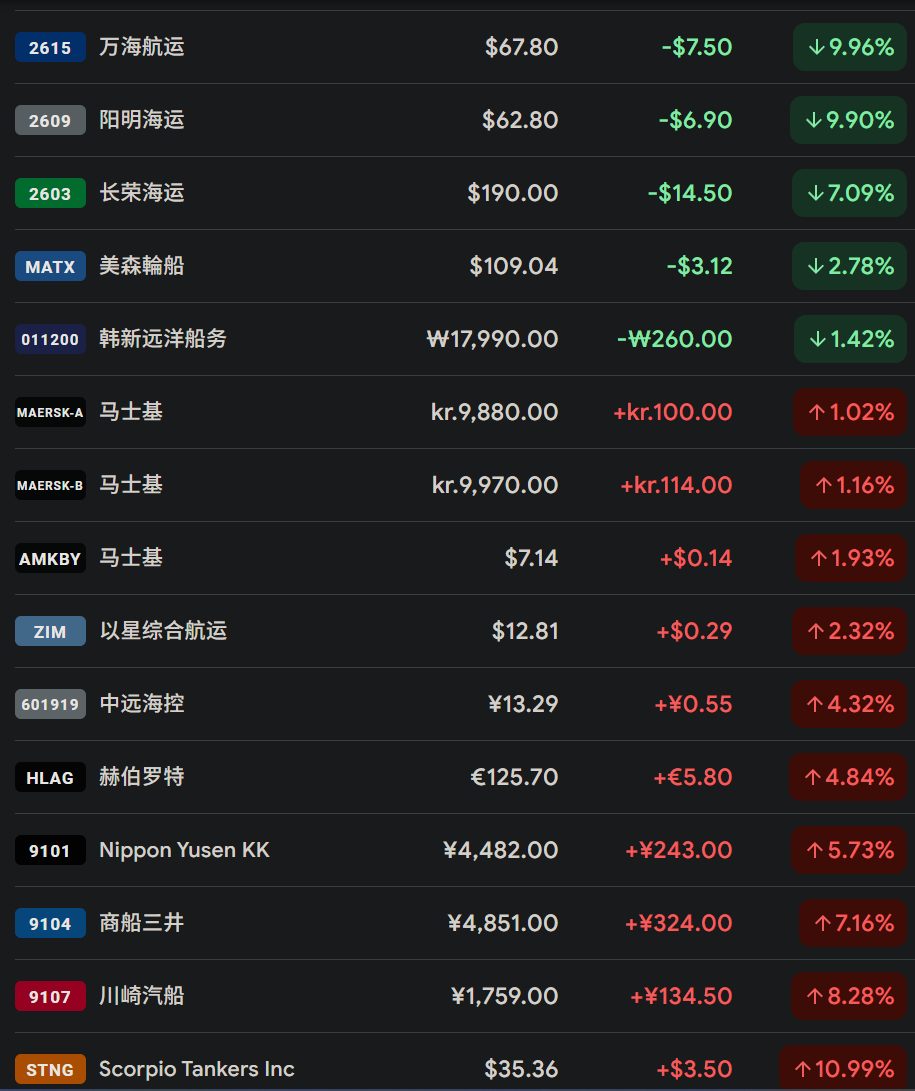Click the MAERSK-B ticker badge
This screenshot has height=1091, width=915.
50,486
